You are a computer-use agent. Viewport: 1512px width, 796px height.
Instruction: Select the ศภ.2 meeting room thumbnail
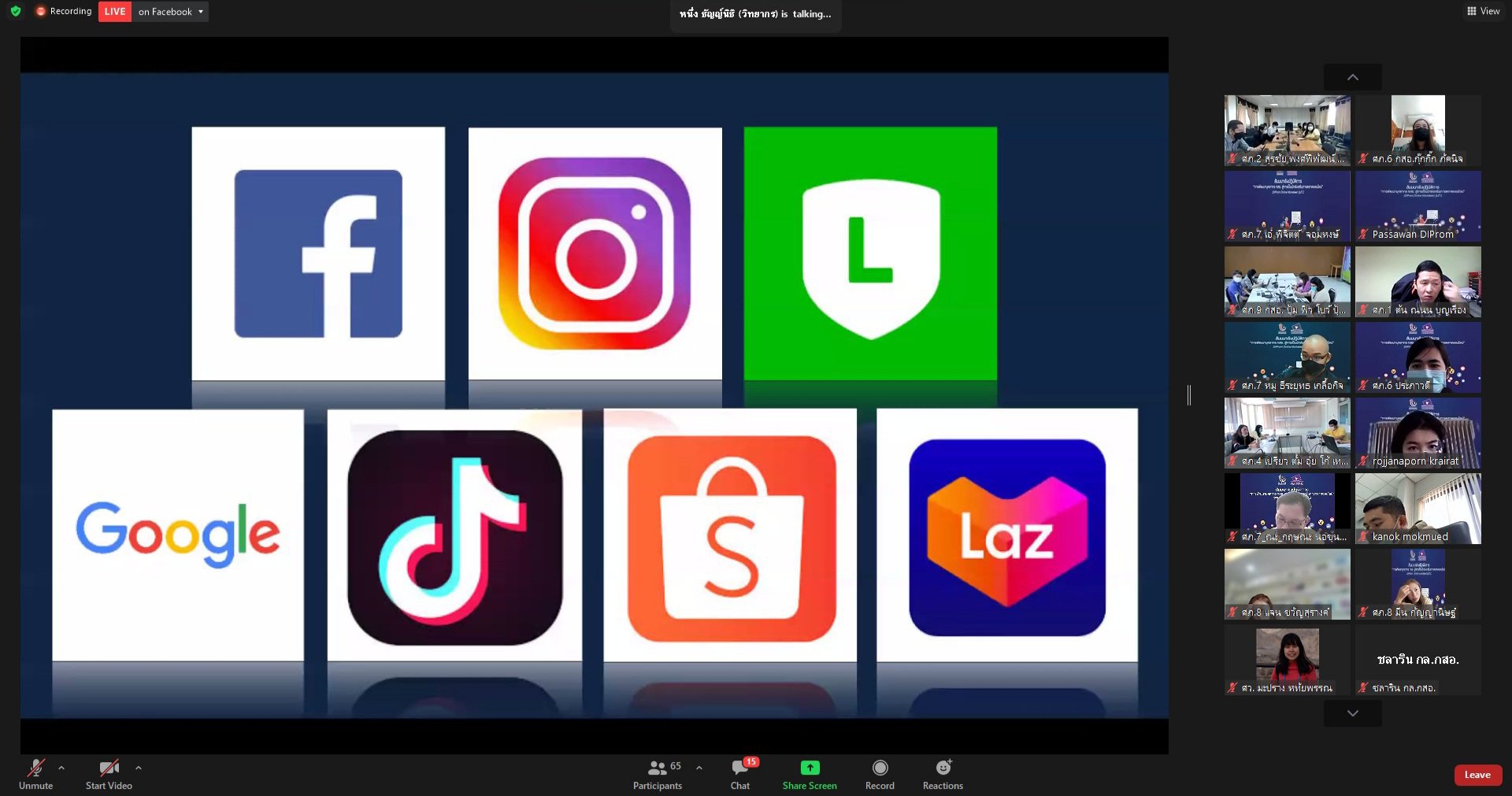[1288, 131]
